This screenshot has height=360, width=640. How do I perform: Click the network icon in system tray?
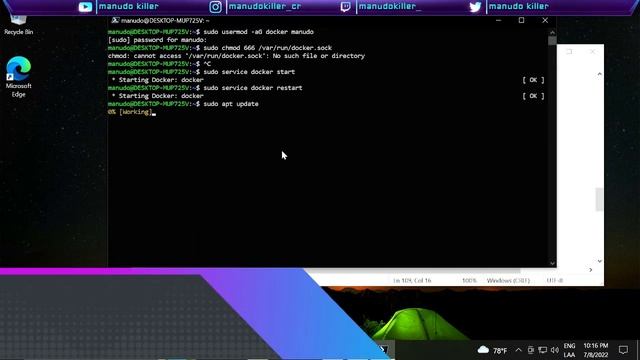pyautogui.click(x=542, y=350)
